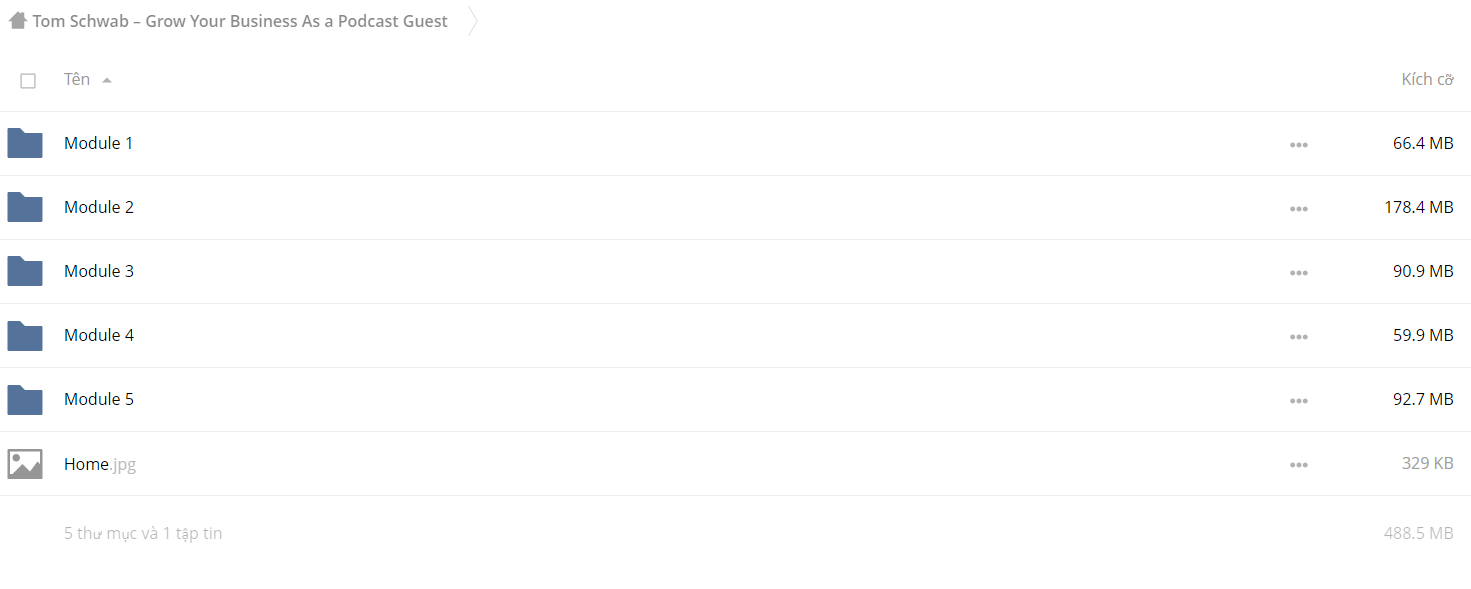
Task: Expand the breadcrumb chevron after folder title
Action: pos(473,21)
